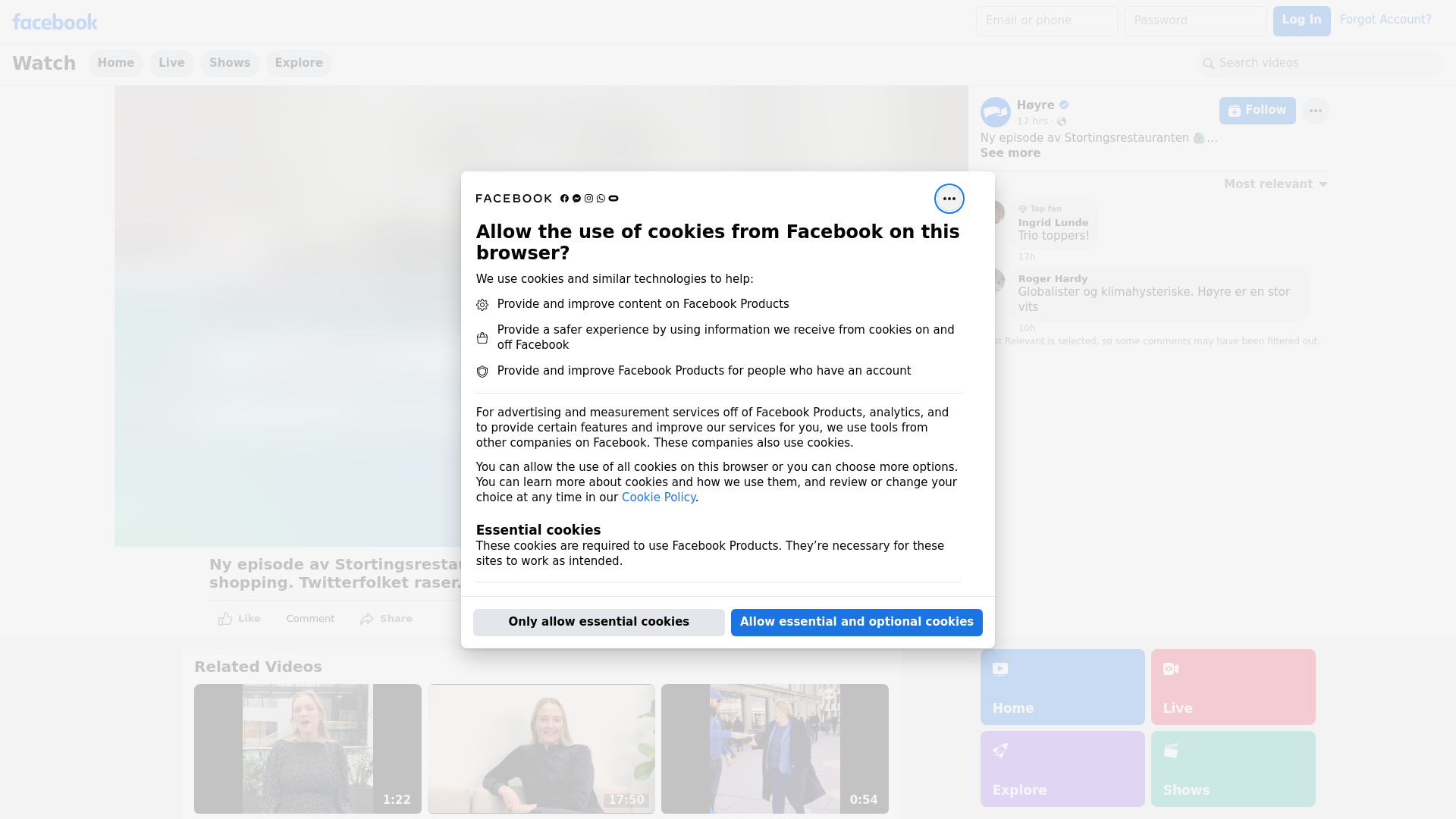This screenshot has height=819, width=1456.
Task: Click the Password field
Action: coord(1196,21)
